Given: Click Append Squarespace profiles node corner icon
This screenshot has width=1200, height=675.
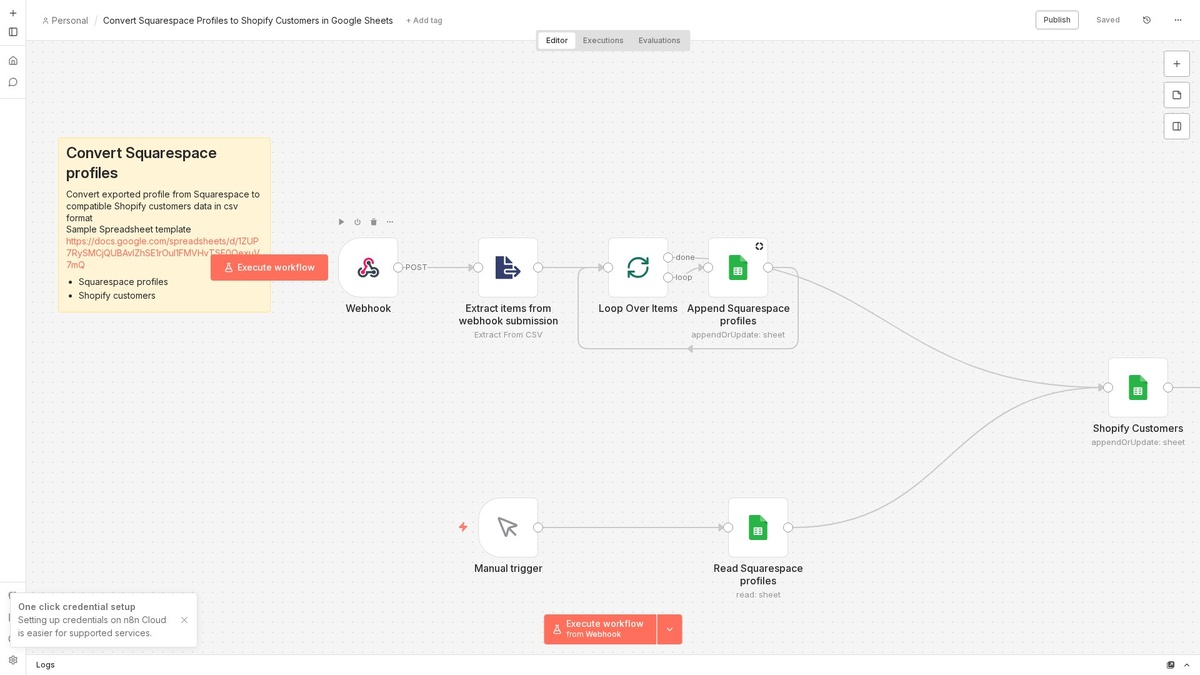Looking at the screenshot, I should pyautogui.click(x=759, y=246).
